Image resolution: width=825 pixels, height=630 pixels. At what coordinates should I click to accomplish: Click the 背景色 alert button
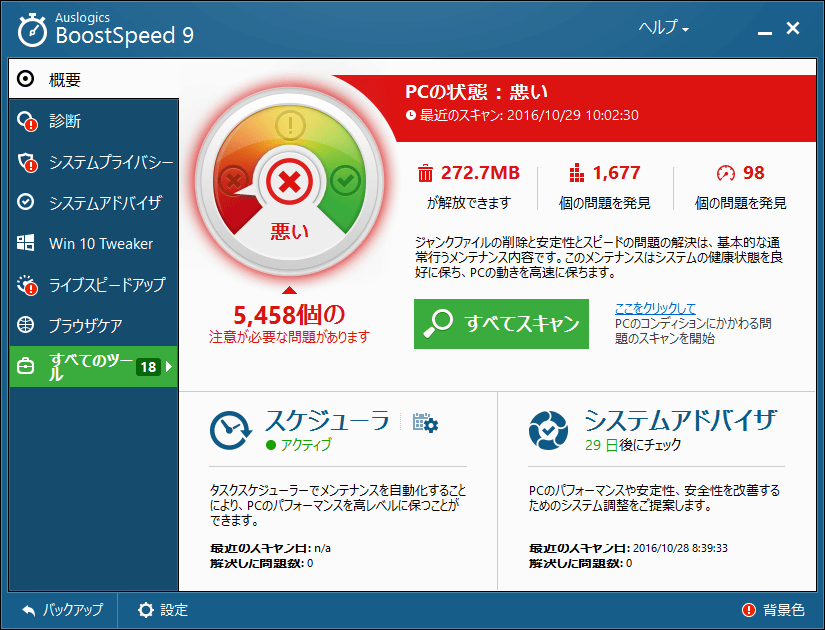point(773,609)
